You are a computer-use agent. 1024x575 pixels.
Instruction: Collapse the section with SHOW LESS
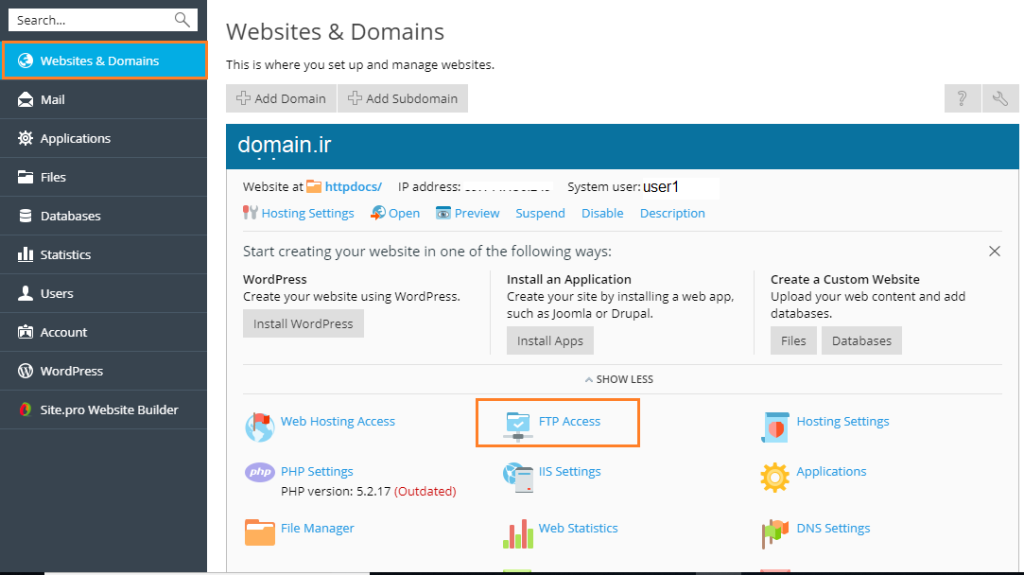(618, 380)
